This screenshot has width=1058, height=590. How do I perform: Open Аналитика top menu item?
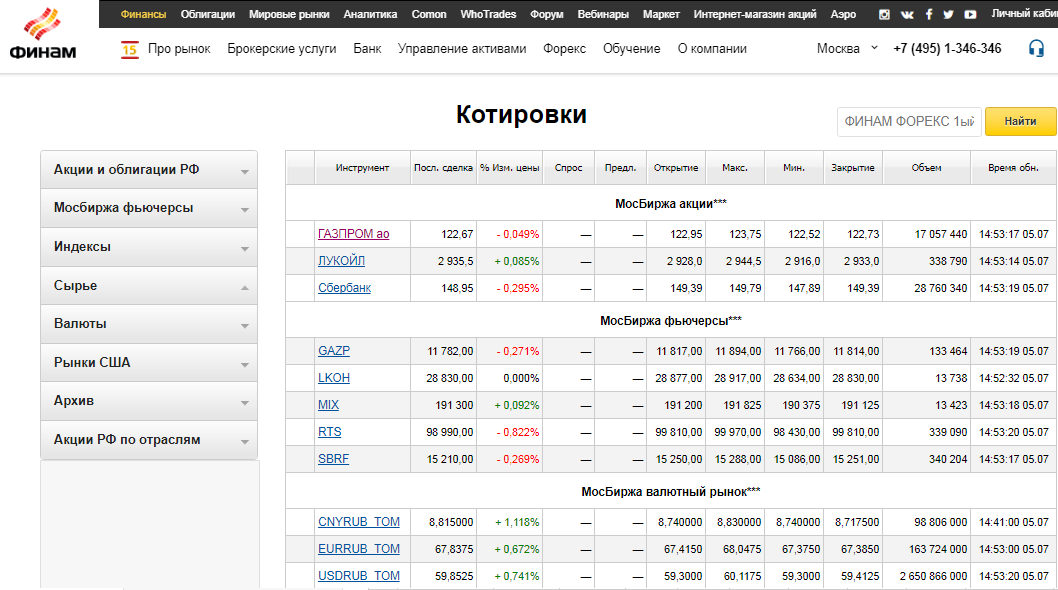(x=370, y=14)
